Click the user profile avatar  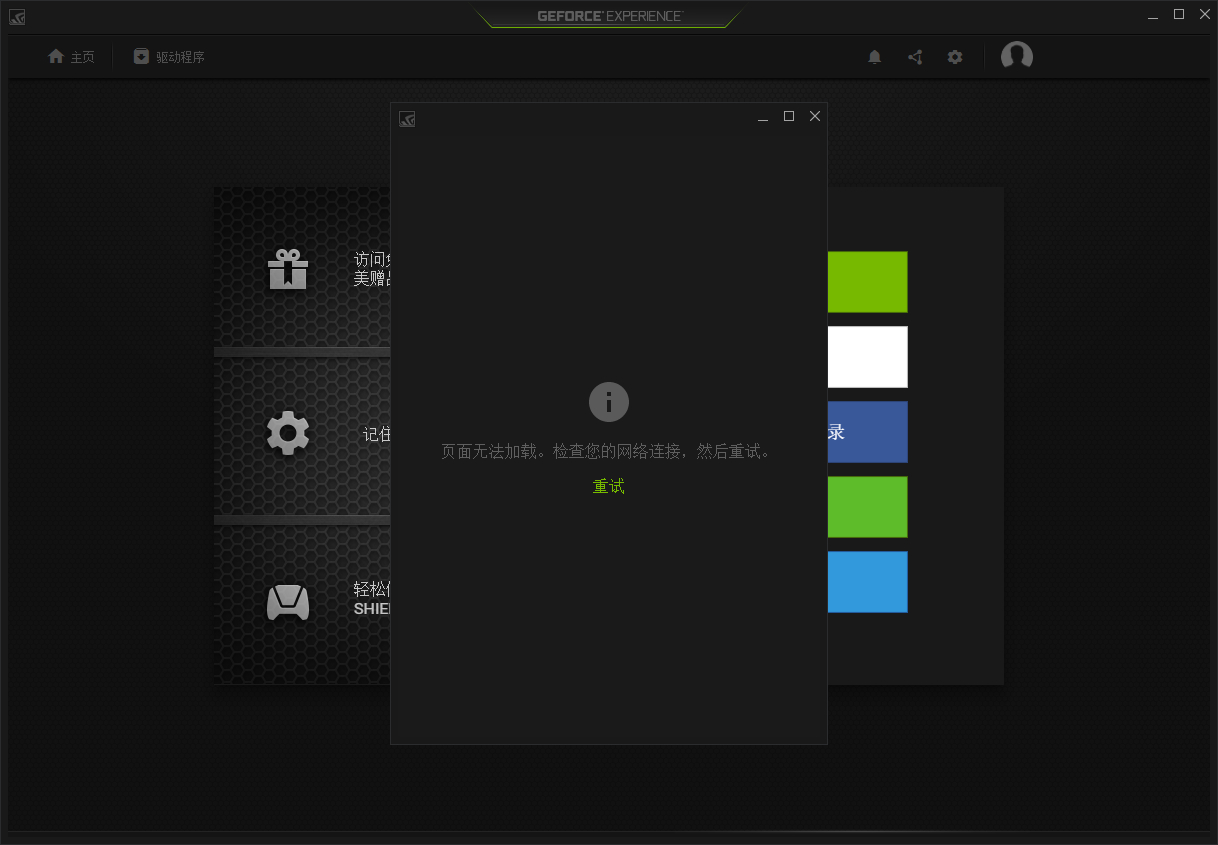(1017, 56)
